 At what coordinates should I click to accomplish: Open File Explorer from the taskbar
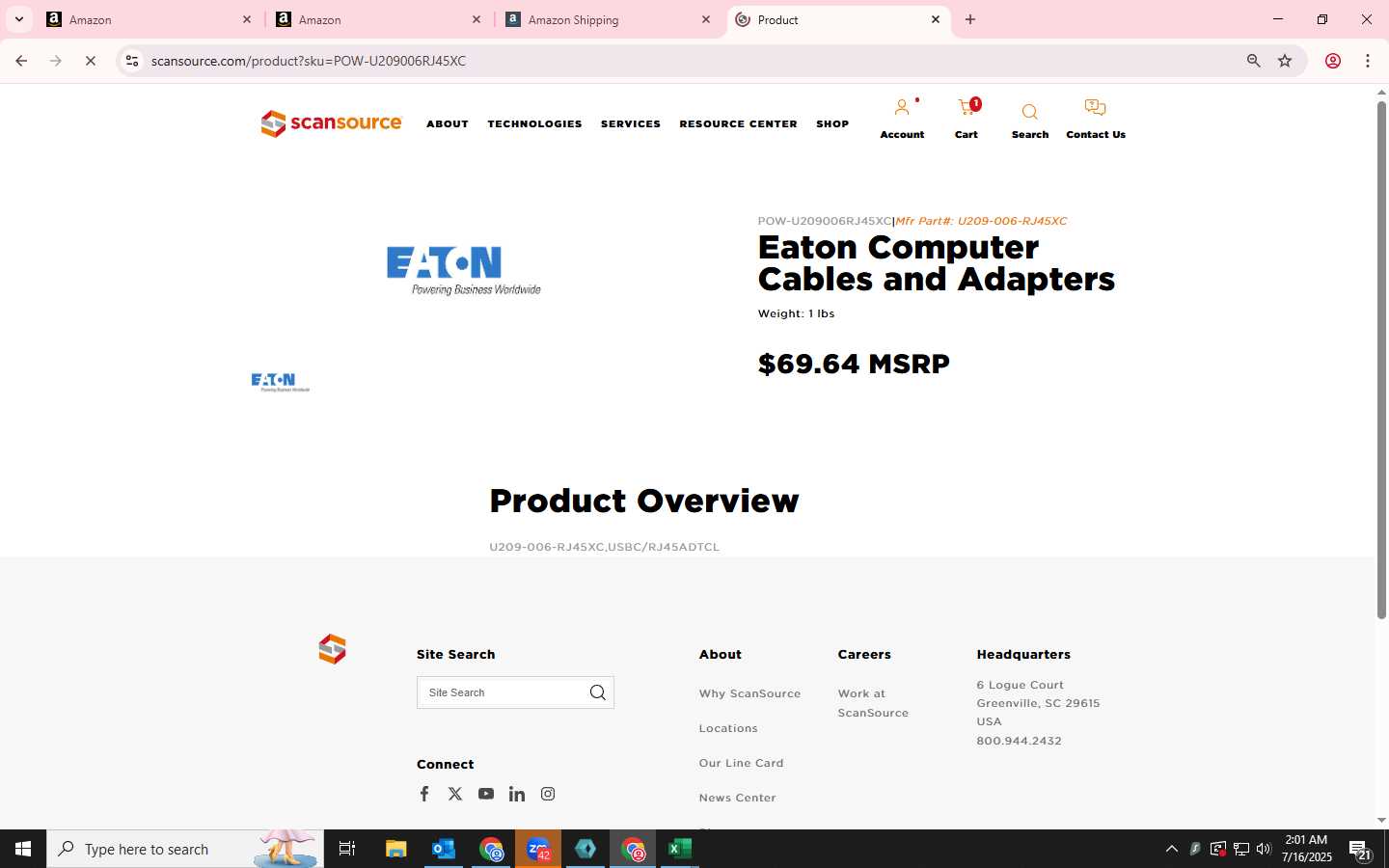pos(395,849)
